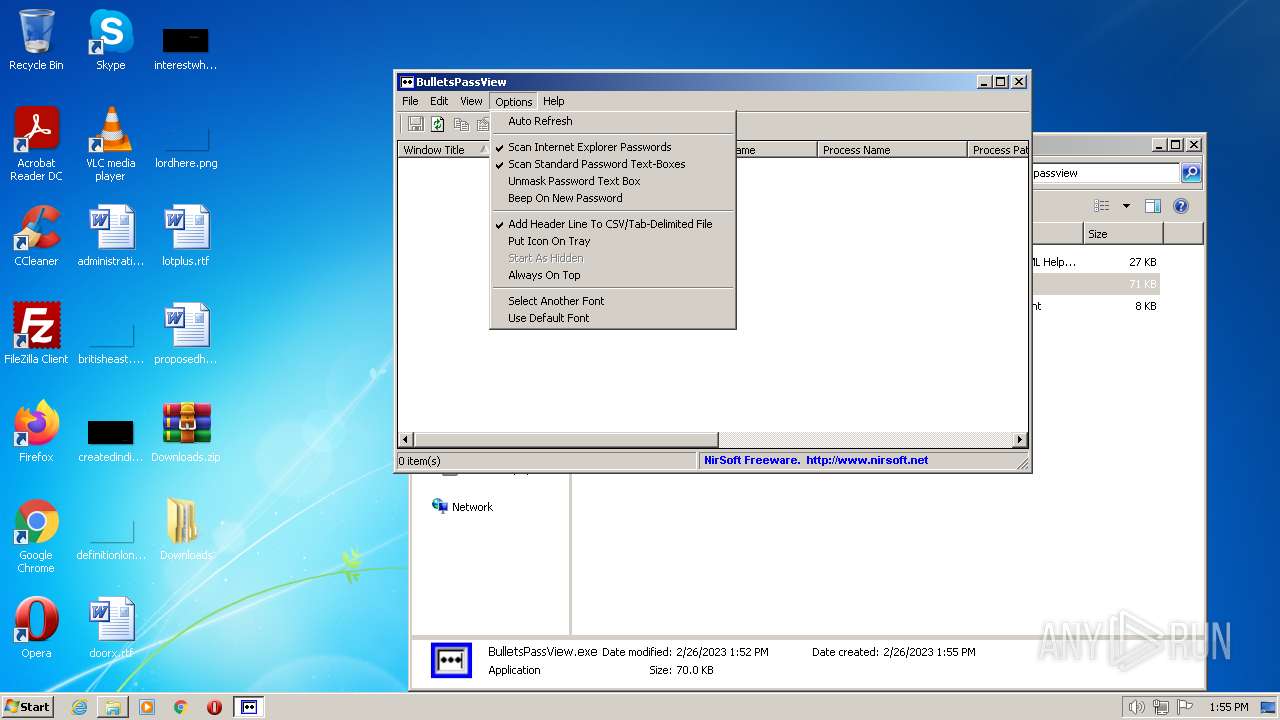The width and height of the screenshot is (1280, 720).
Task: Open the Opera desktop shortcut
Action: 36,628
